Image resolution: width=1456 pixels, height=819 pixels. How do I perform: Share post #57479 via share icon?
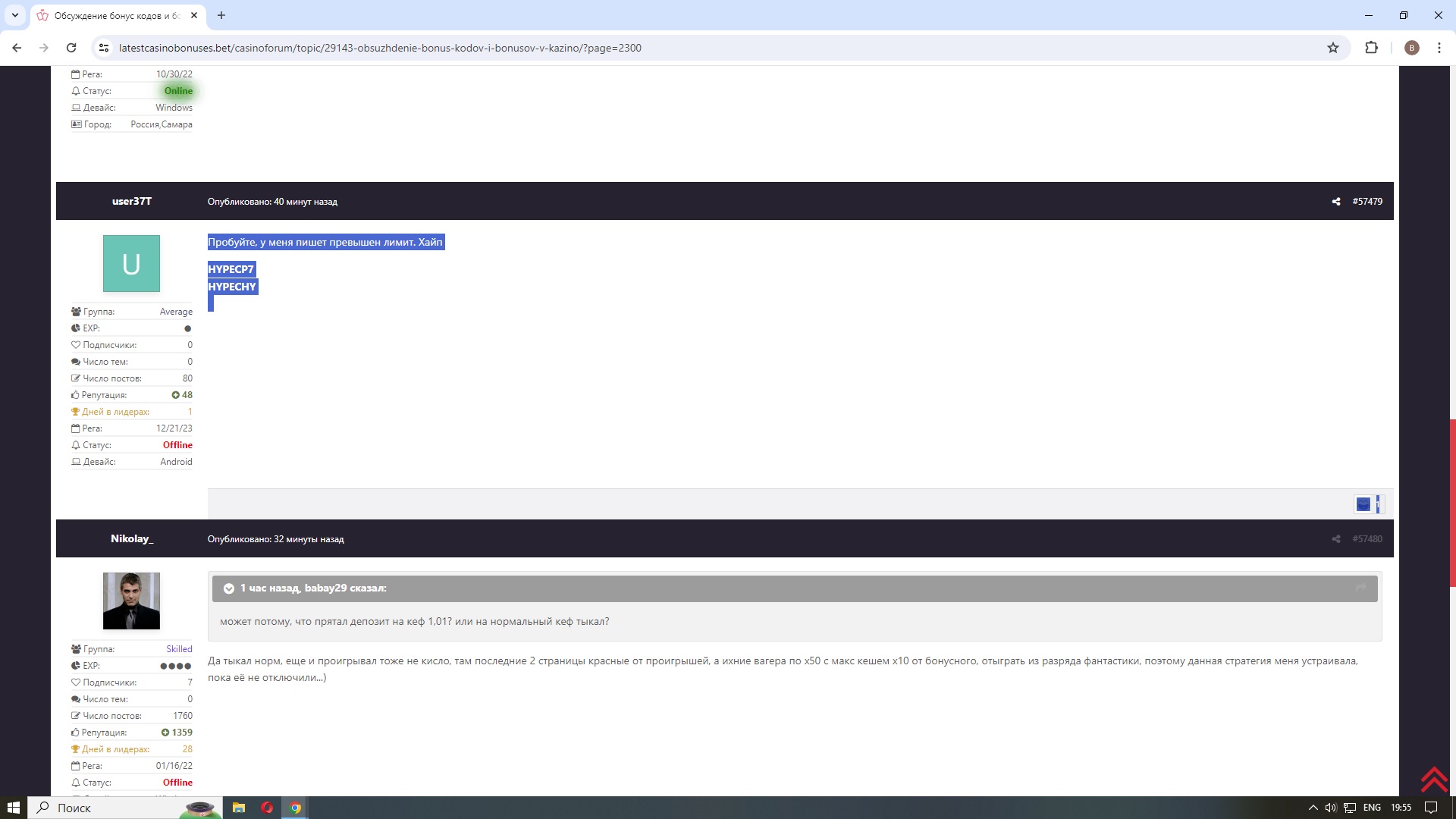click(x=1335, y=202)
